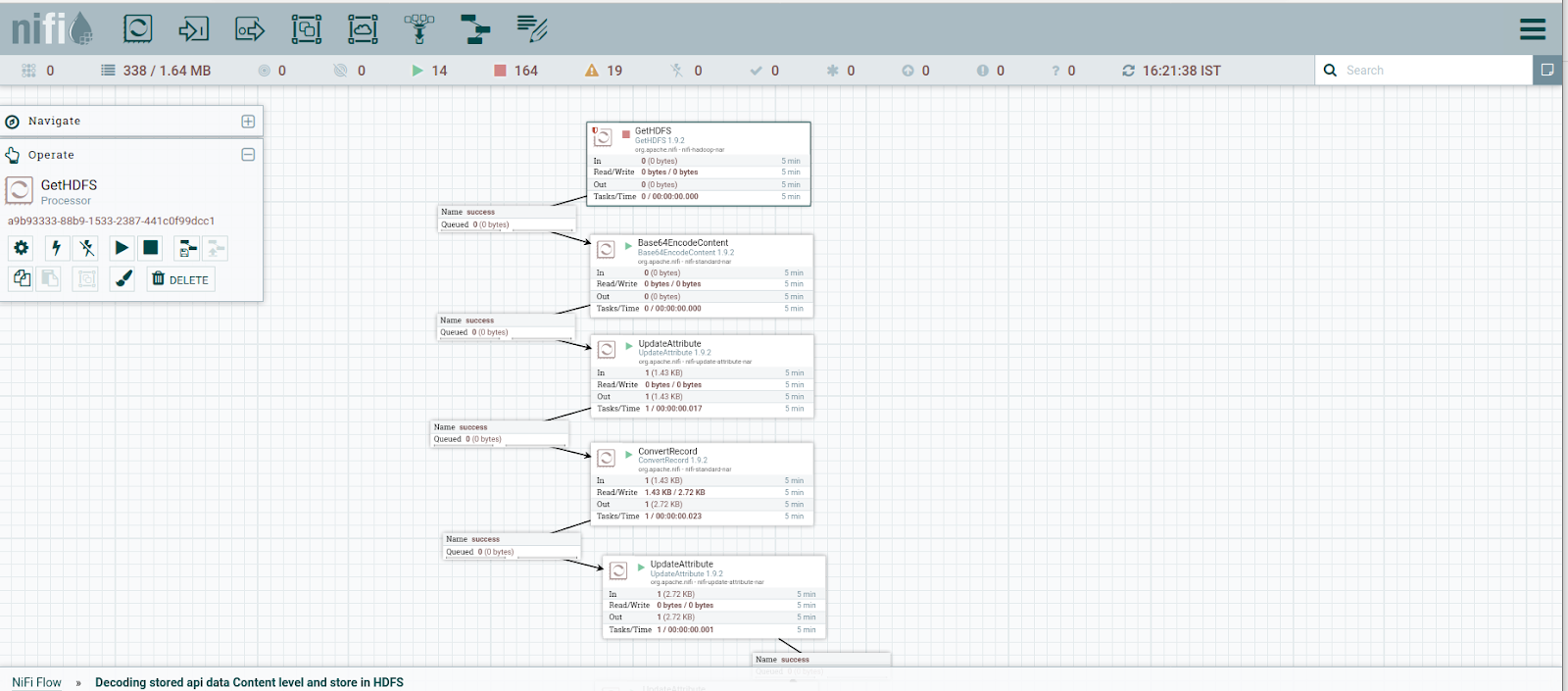Stop the GetHDFS processor with stop button

(151, 248)
